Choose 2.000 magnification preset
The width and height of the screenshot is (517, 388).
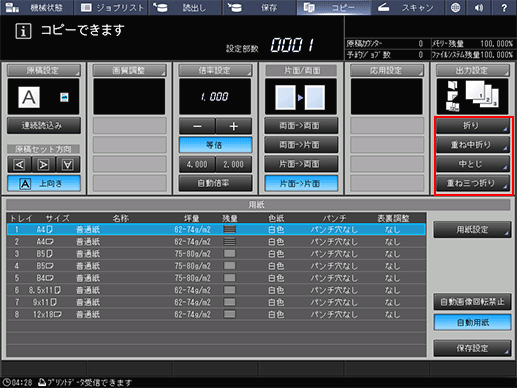[x=233, y=164]
